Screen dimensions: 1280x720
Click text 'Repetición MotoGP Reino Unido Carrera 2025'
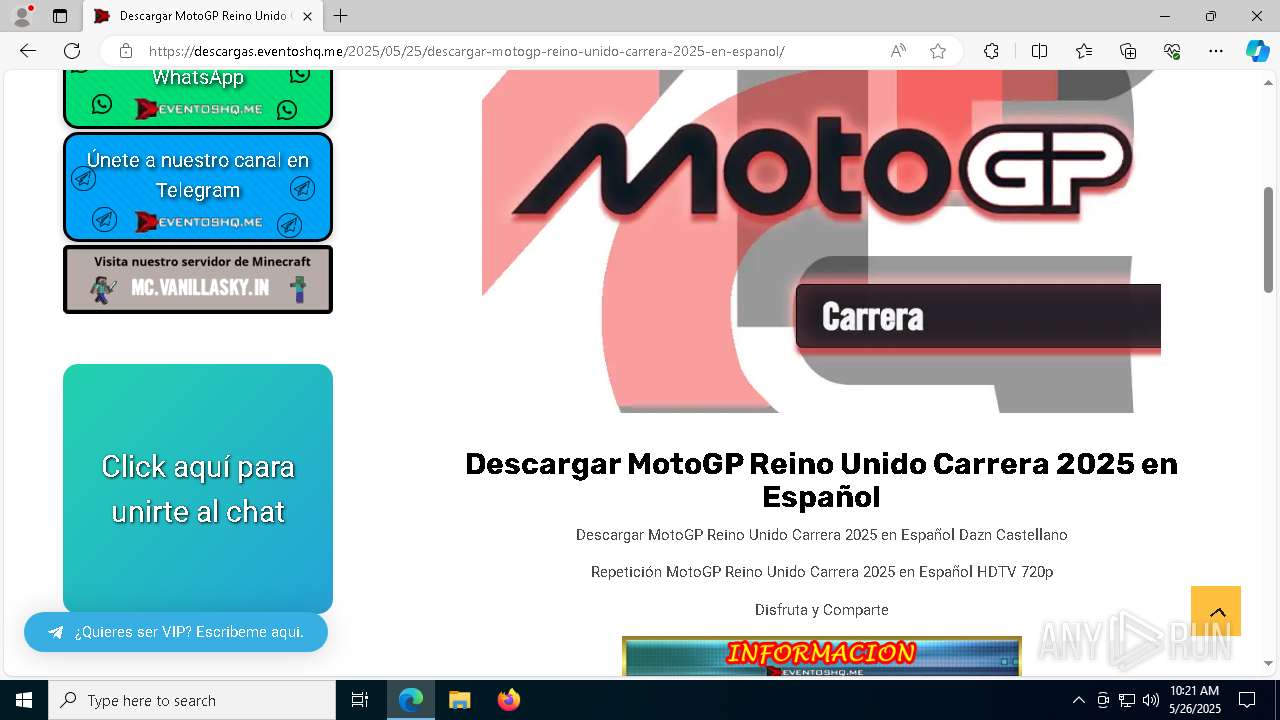click(x=822, y=572)
